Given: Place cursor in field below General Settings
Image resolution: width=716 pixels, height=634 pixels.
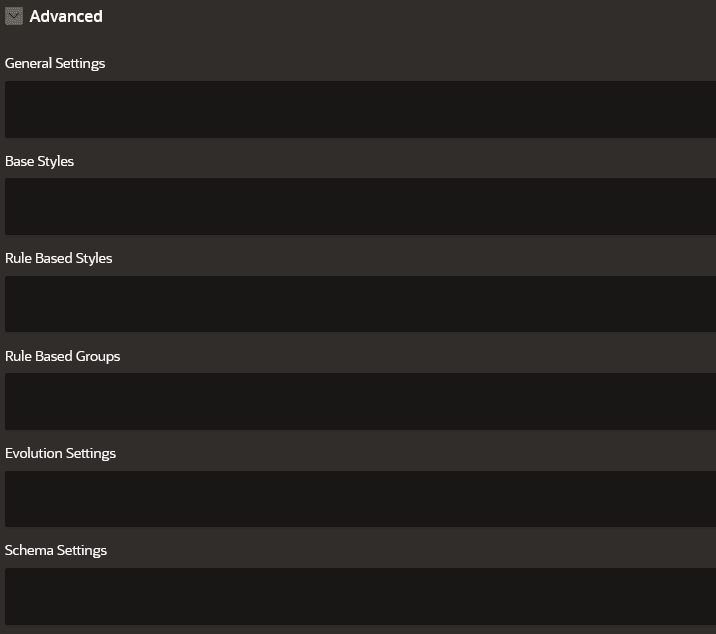Looking at the screenshot, I should [360, 110].
